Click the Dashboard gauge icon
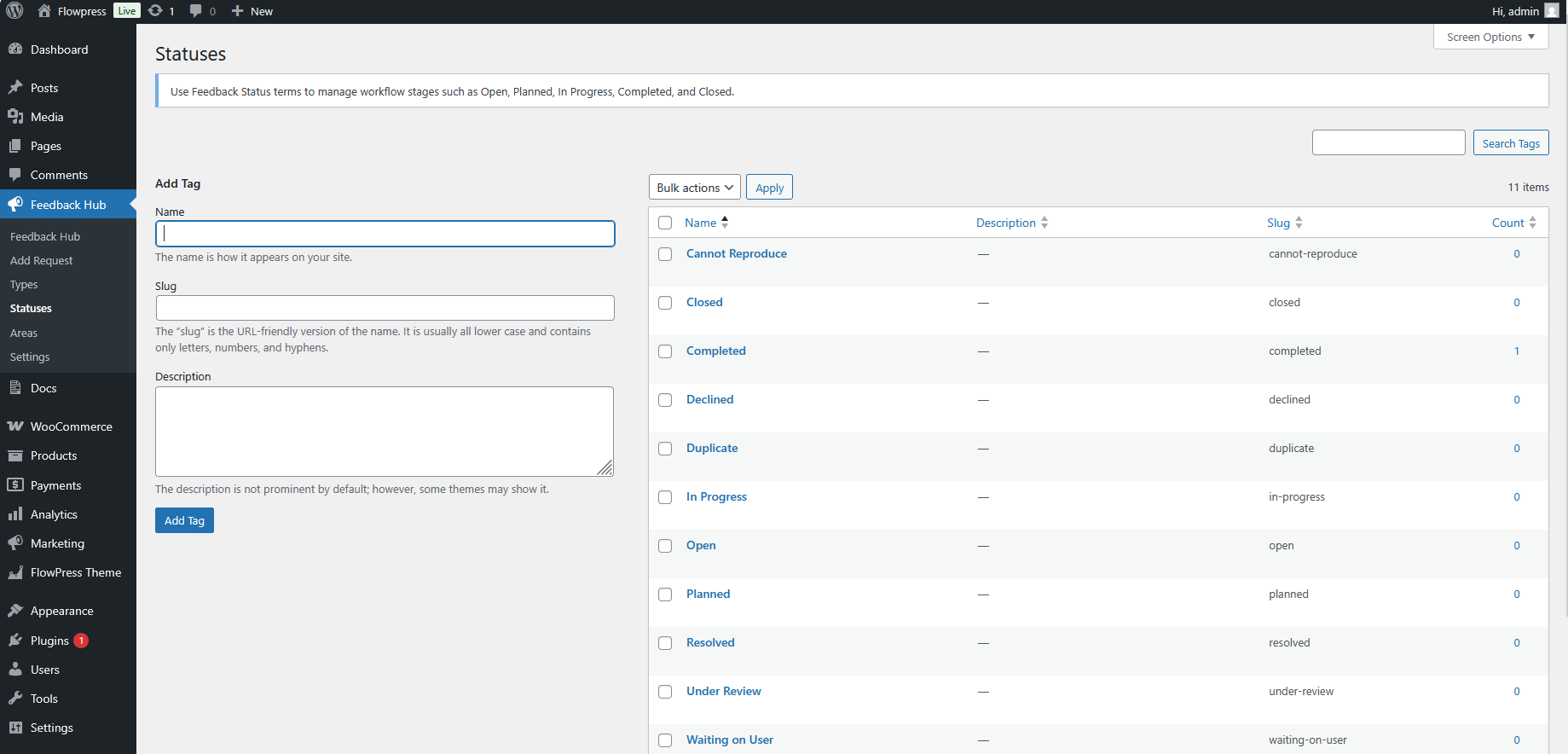The height and width of the screenshot is (754, 1568). click(15, 49)
